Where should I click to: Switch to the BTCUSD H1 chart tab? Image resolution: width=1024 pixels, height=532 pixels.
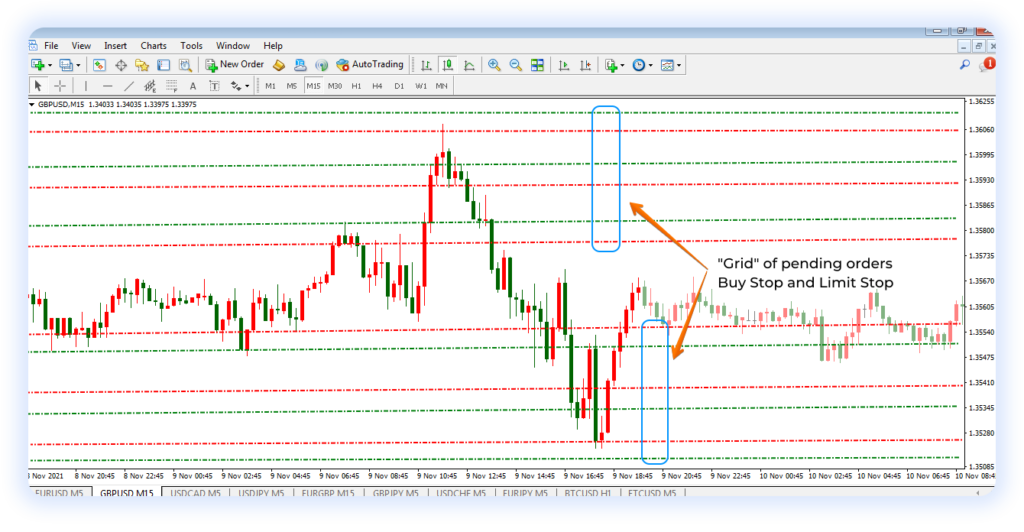588,493
